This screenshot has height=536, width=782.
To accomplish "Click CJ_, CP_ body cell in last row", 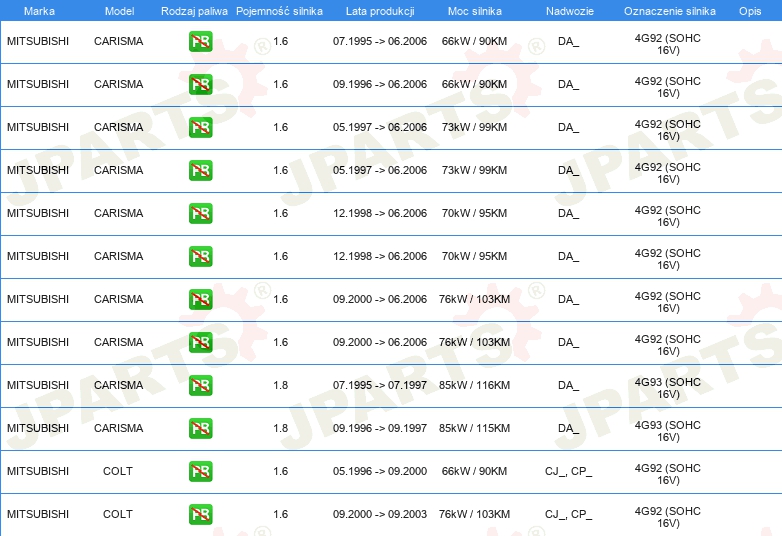I will (568, 514).
